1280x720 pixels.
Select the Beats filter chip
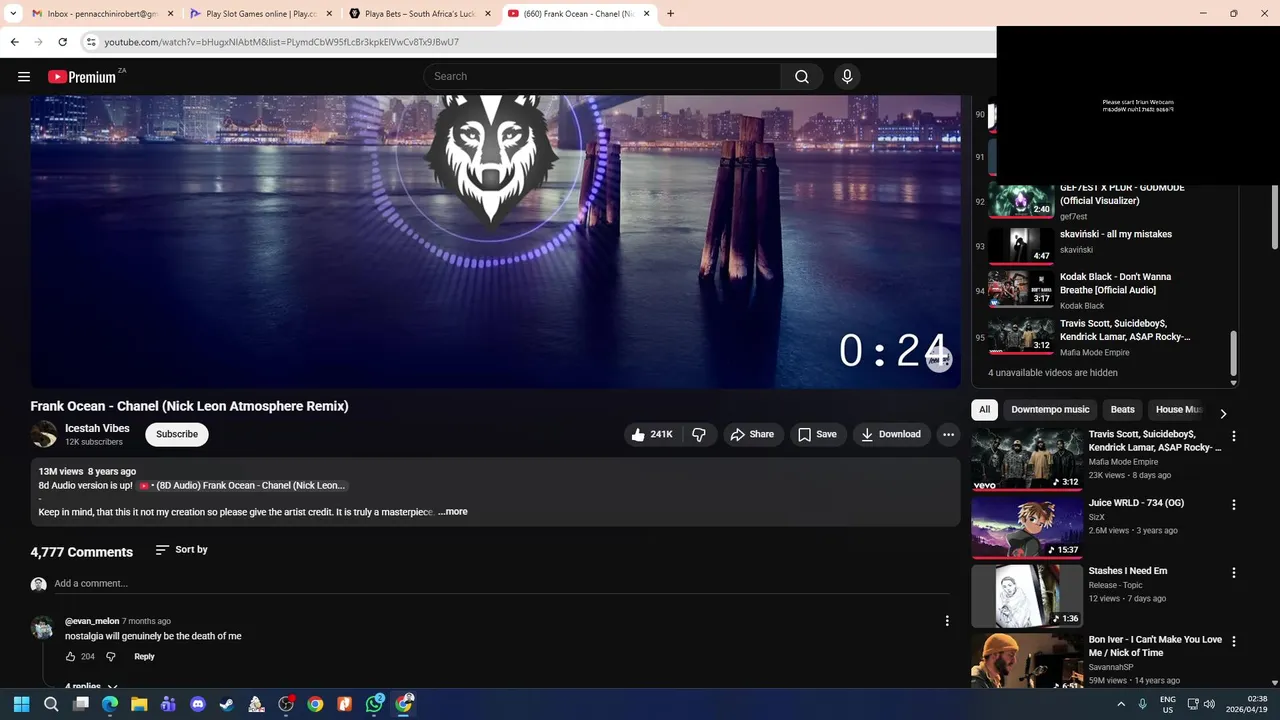[1122, 409]
